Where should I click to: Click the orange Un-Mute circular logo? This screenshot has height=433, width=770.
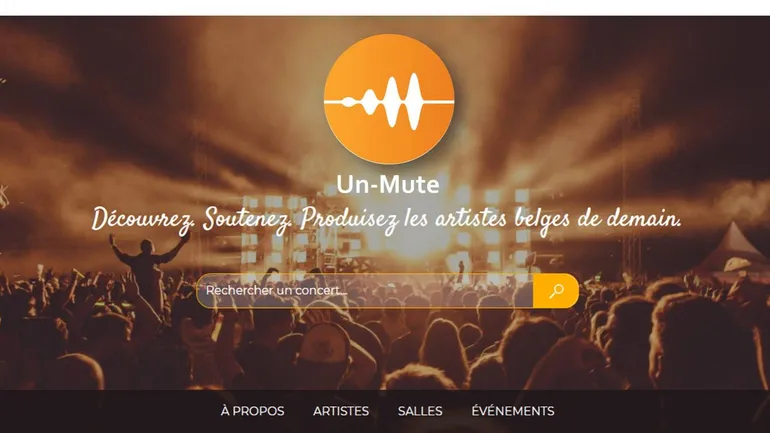click(x=389, y=99)
